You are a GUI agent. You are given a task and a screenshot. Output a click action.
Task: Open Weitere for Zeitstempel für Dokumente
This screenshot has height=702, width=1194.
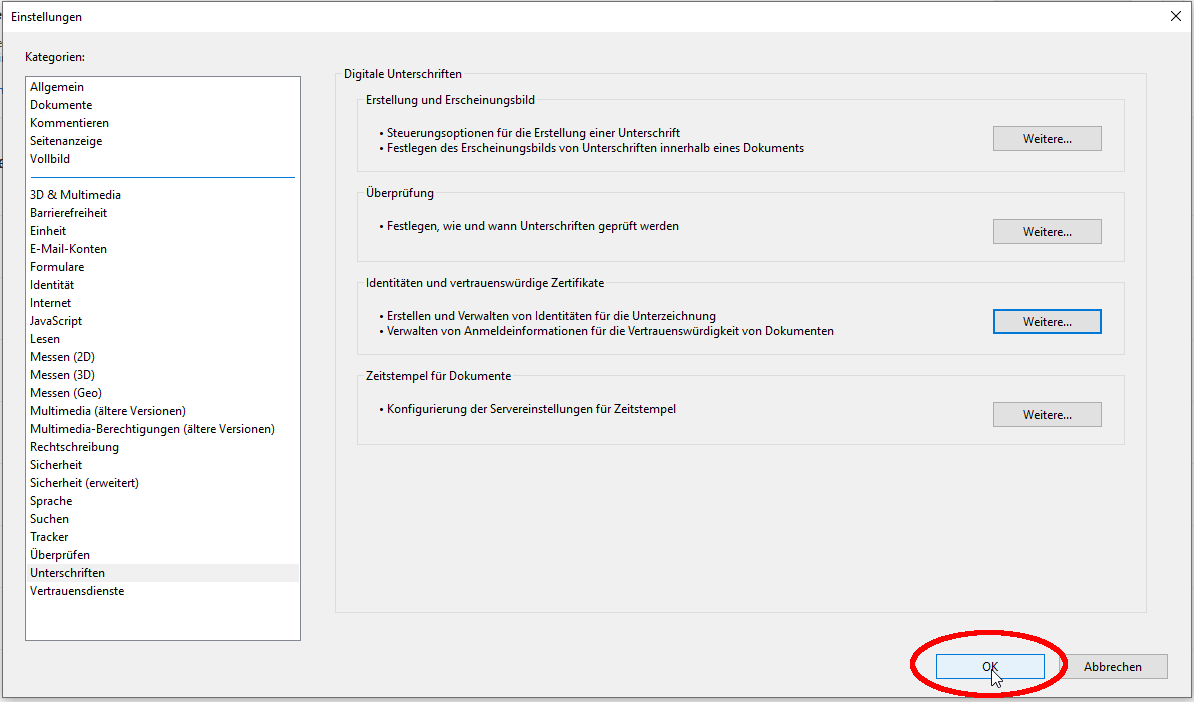pyautogui.click(x=1046, y=415)
